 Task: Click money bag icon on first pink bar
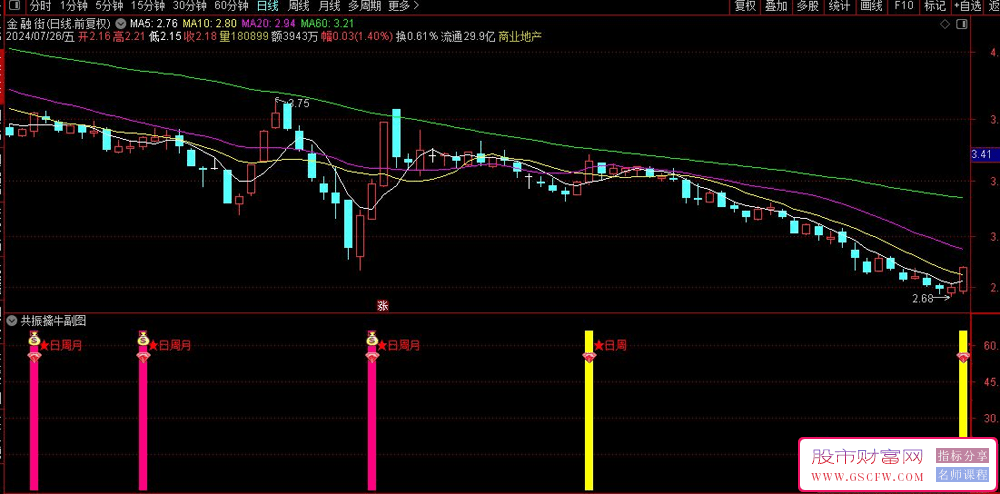point(34,340)
